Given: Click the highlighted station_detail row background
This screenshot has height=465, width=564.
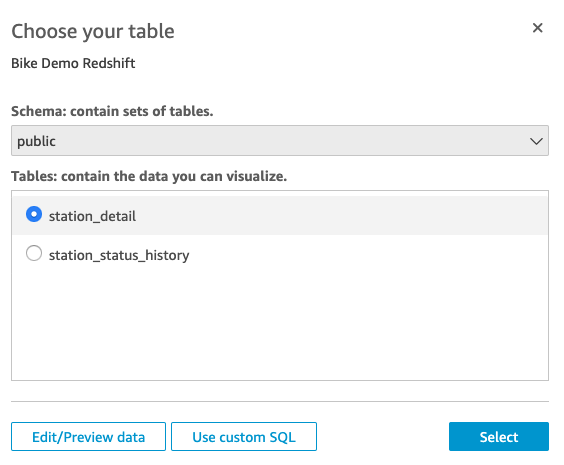Looking at the screenshot, I should pos(342,216).
